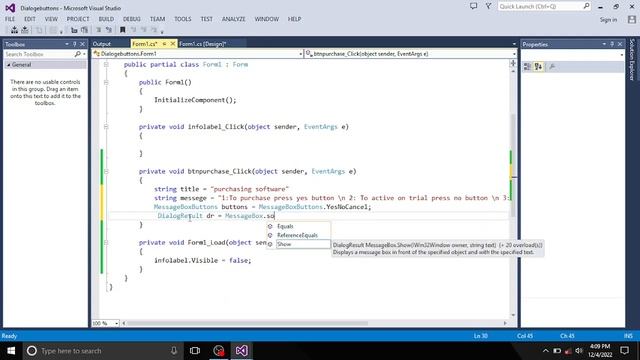Open the Dialogebuttons.Form1 class dropdown
The height and width of the screenshot is (360, 640).
(301, 54)
